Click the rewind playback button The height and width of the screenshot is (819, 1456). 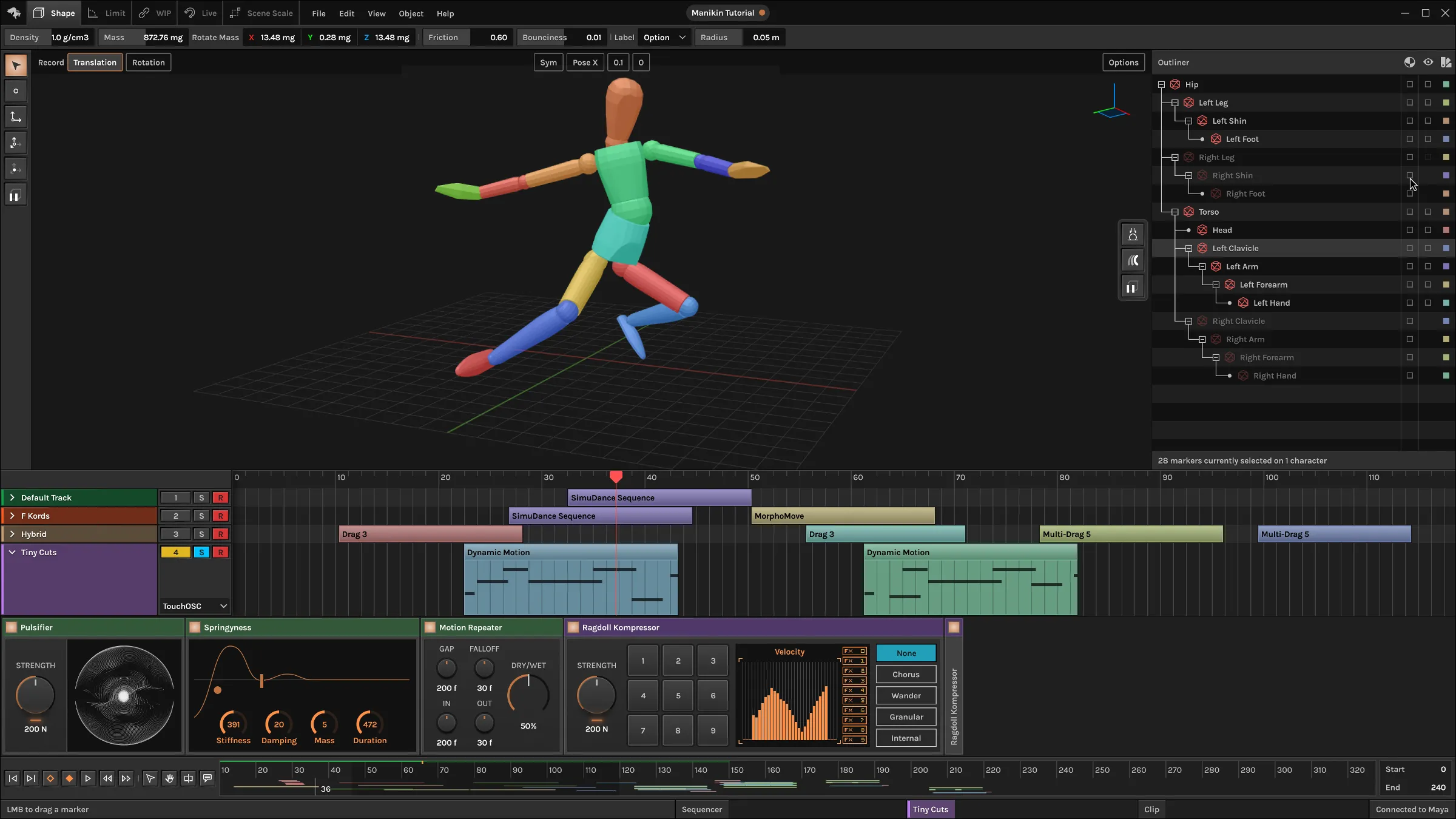pyautogui.click(x=107, y=778)
